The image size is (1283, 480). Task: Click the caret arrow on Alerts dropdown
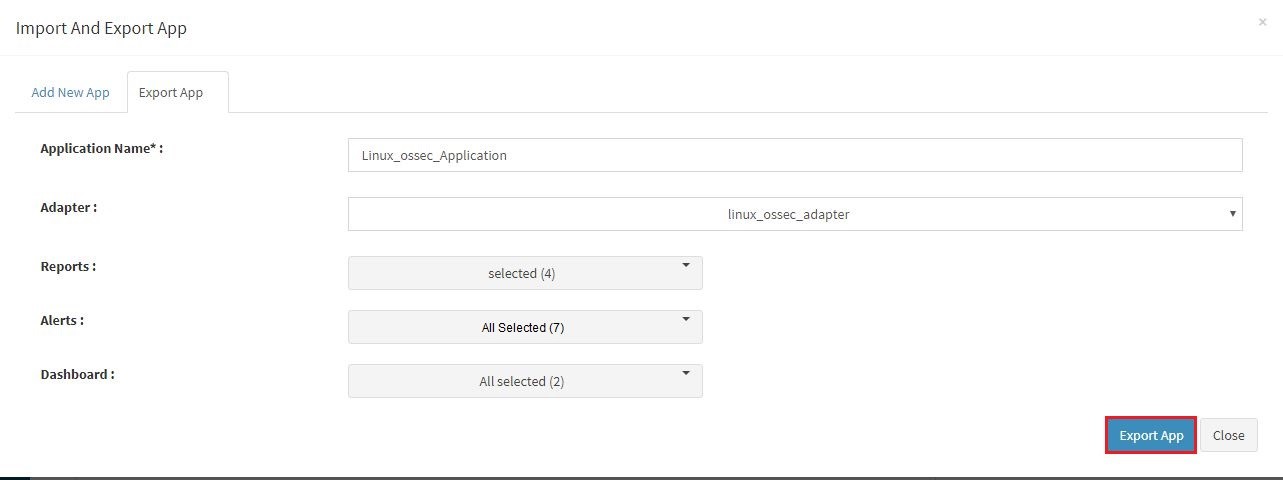686,320
